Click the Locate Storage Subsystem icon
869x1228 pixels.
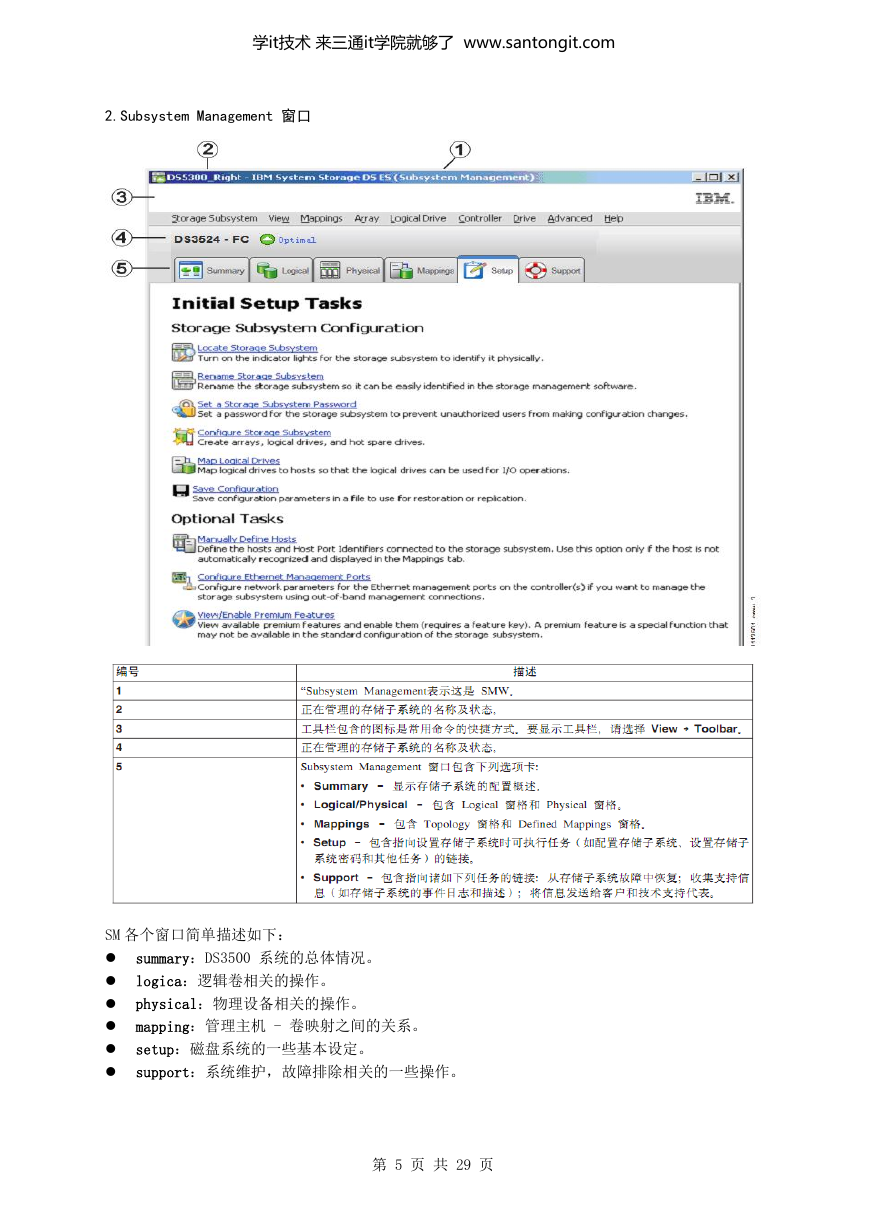click(183, 352)
